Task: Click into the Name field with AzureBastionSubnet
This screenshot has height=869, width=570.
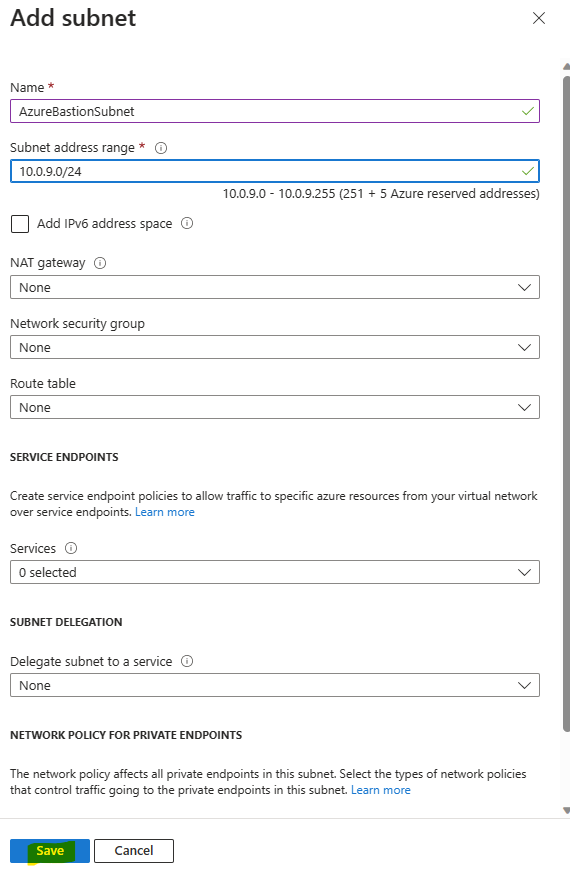Action: coord(275,111)
